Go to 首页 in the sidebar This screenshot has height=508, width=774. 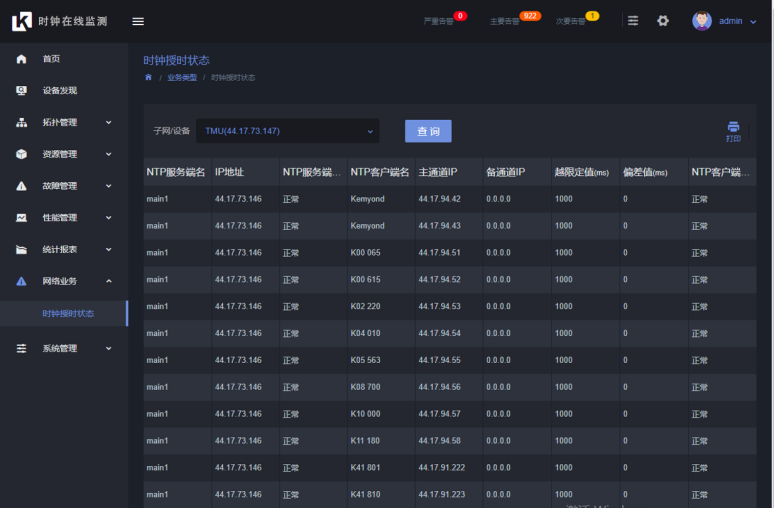[51, 59]
